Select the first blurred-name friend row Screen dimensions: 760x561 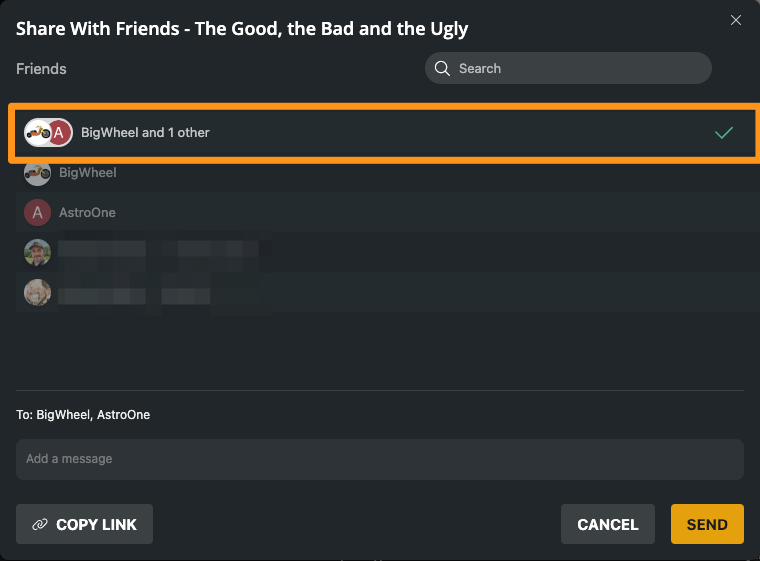(x=388, y=252)
